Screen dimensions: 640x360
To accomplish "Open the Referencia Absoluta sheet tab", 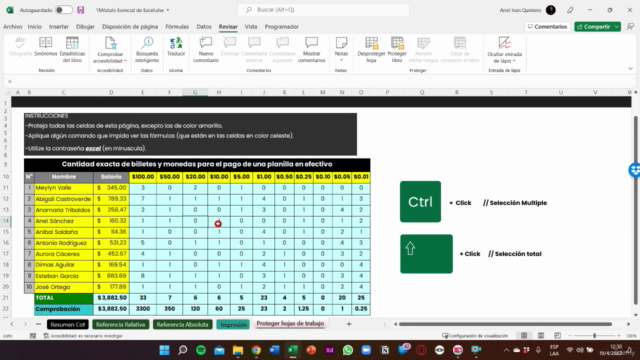I will point(182,324).
